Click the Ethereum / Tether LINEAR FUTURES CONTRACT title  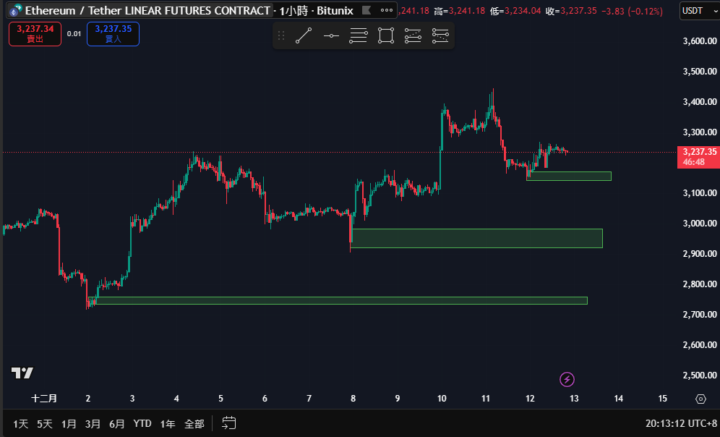pos(147,10)
